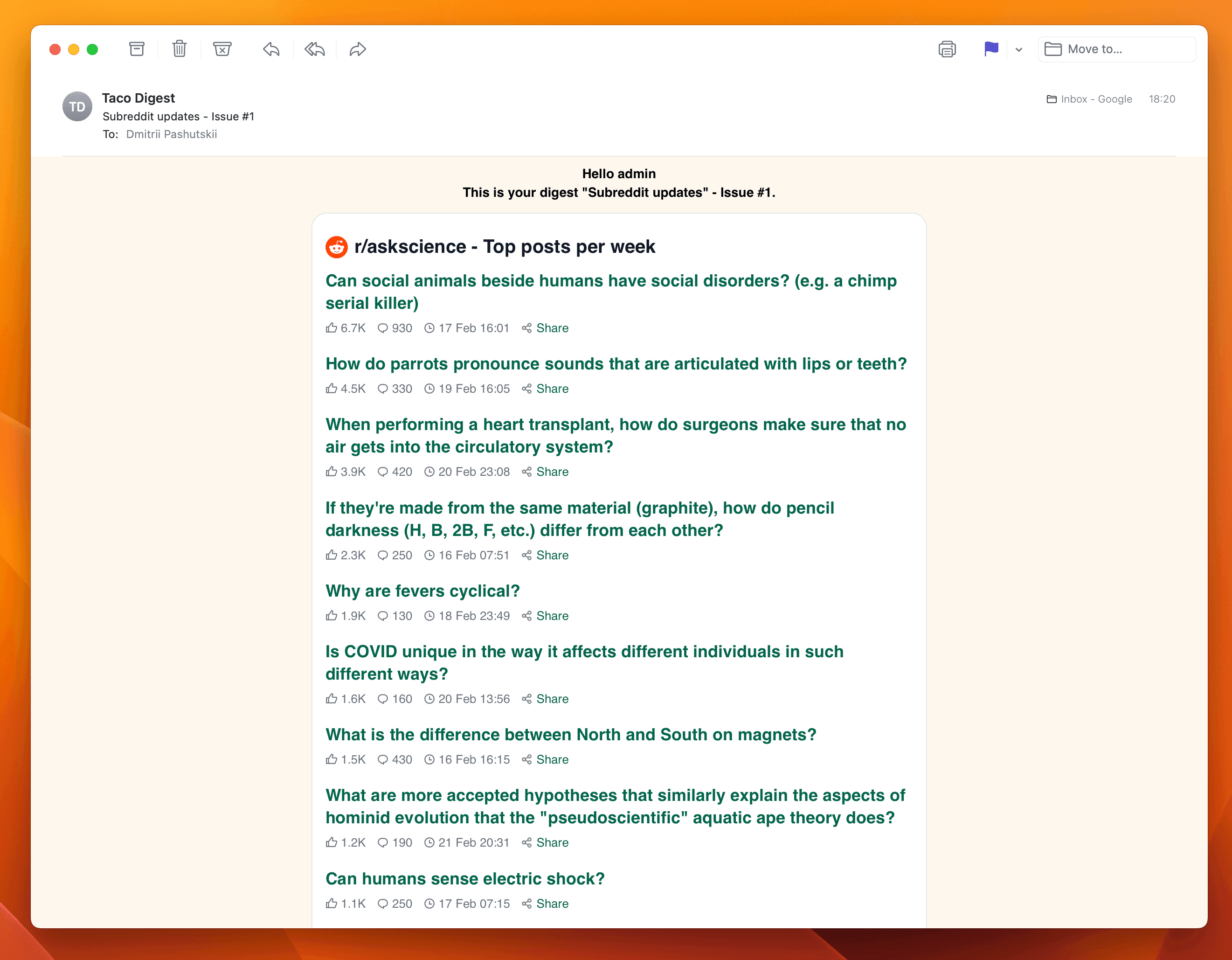Reply to Taco Digest email

click(x=271, y=49)
